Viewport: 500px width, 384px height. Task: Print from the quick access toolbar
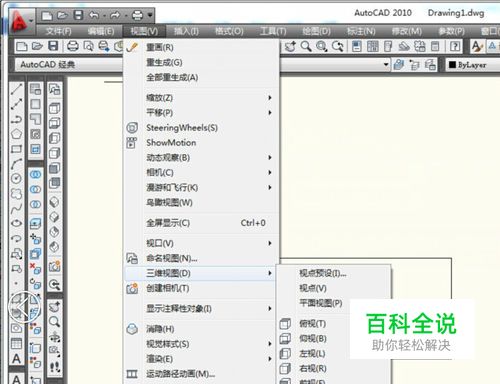(x=137, y=15)
